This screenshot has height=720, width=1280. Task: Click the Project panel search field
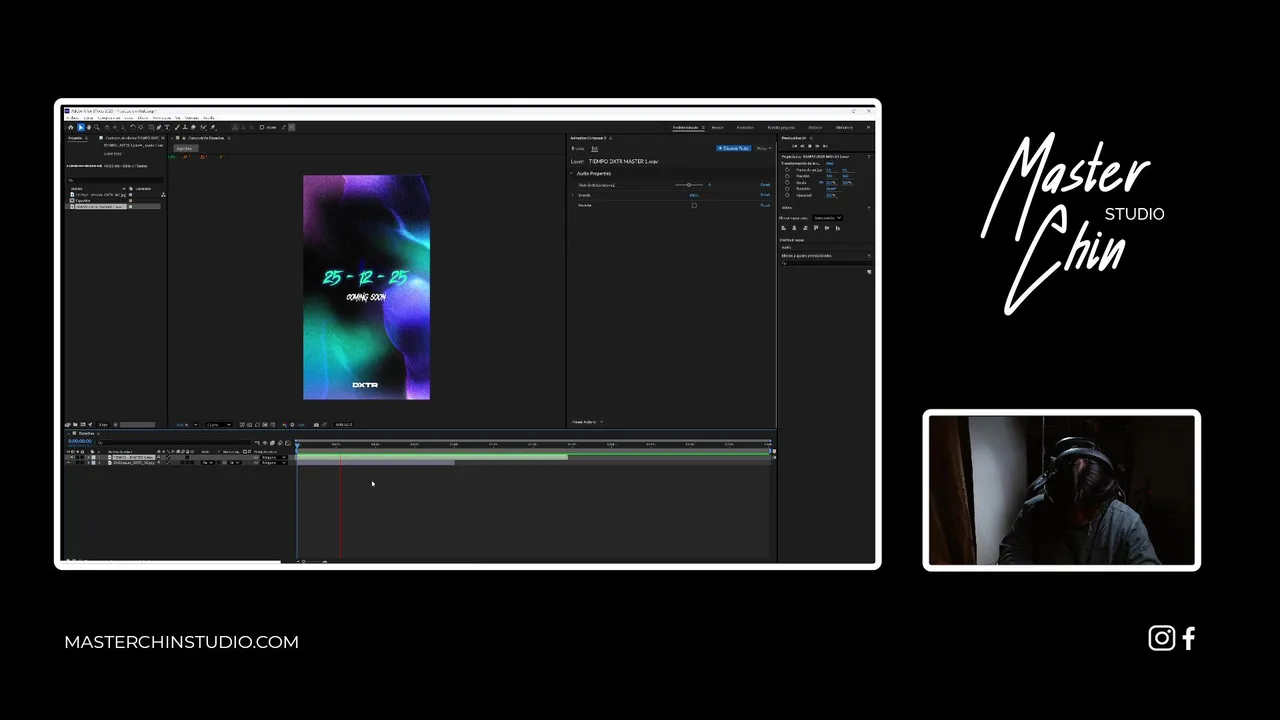115,180
